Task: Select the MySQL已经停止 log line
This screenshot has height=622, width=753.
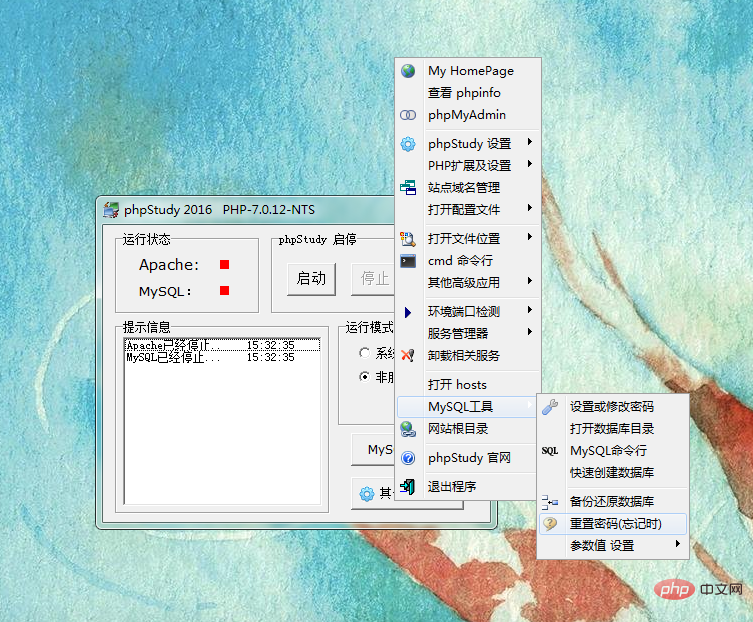Action: pyautogui.click(x=222, y=357)
